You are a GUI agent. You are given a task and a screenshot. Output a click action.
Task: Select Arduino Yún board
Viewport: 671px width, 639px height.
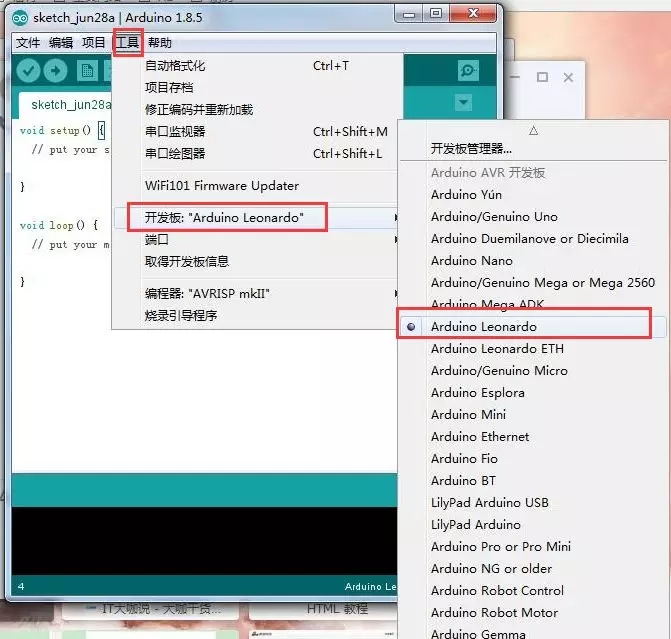[x=533, y=195]
